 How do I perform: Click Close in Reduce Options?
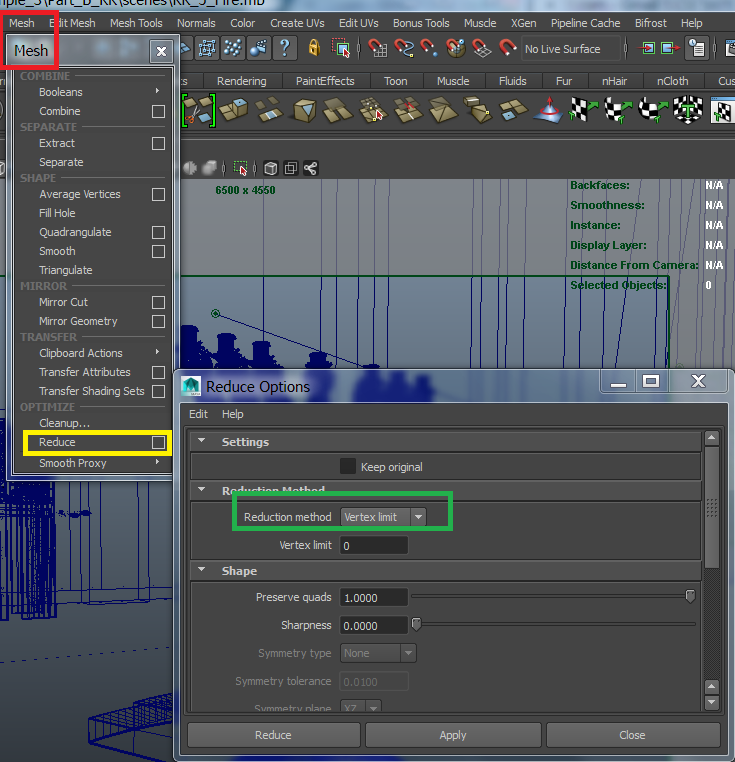pos(632,735)
